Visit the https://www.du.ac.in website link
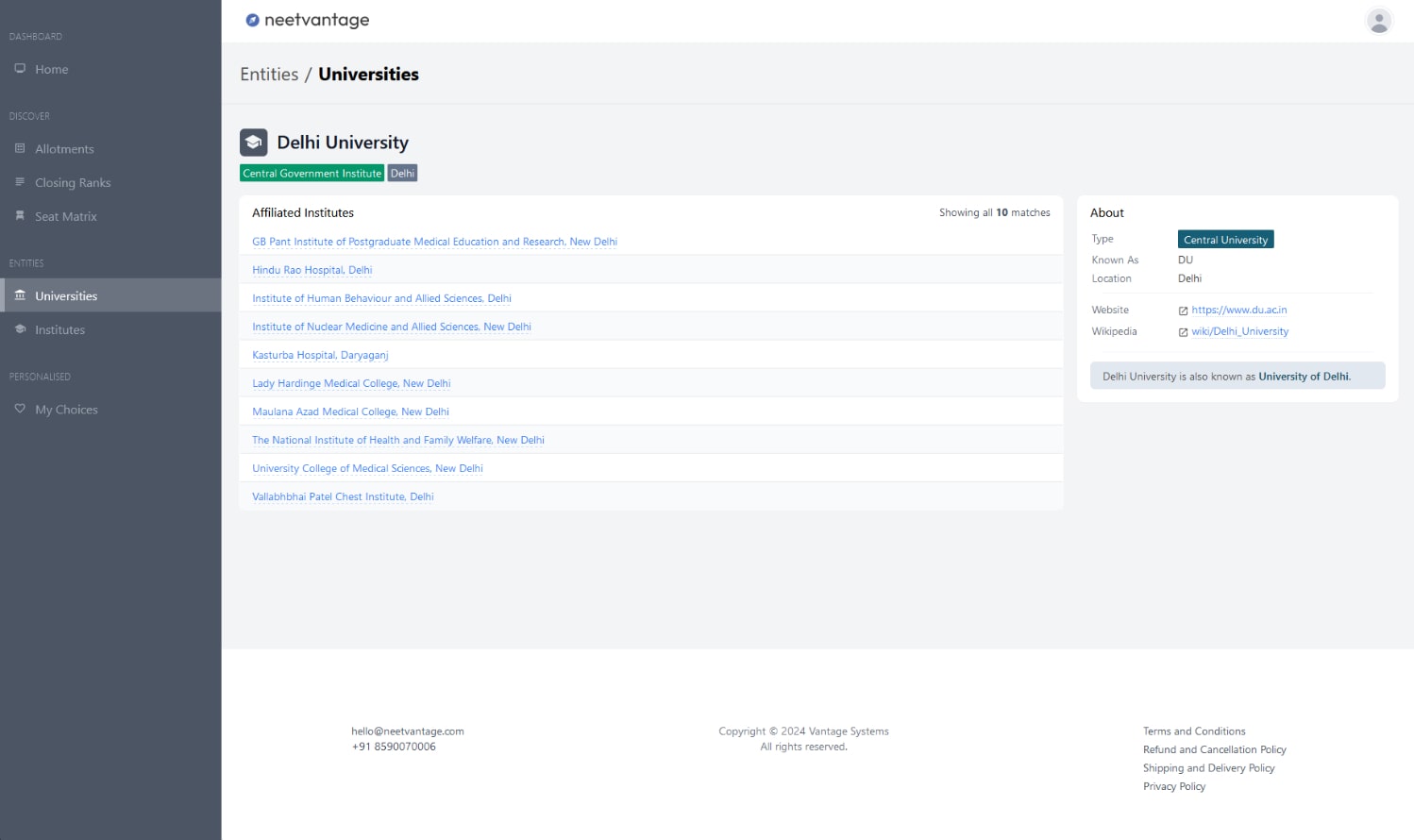Viewport: 1414px width, 840px height. [x=1238, y=310]
